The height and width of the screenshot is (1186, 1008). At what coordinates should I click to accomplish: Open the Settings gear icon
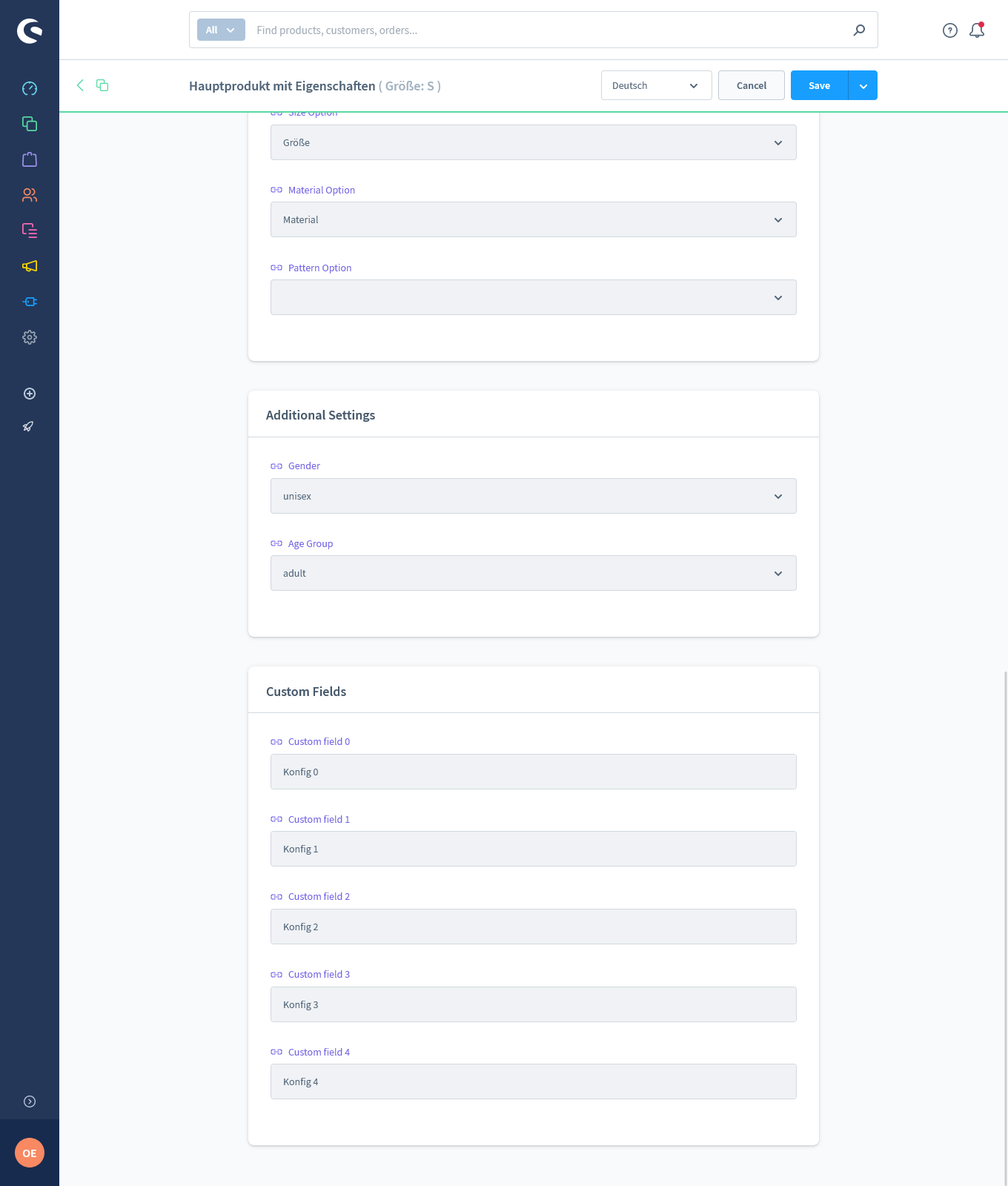(x=30, y=337)
